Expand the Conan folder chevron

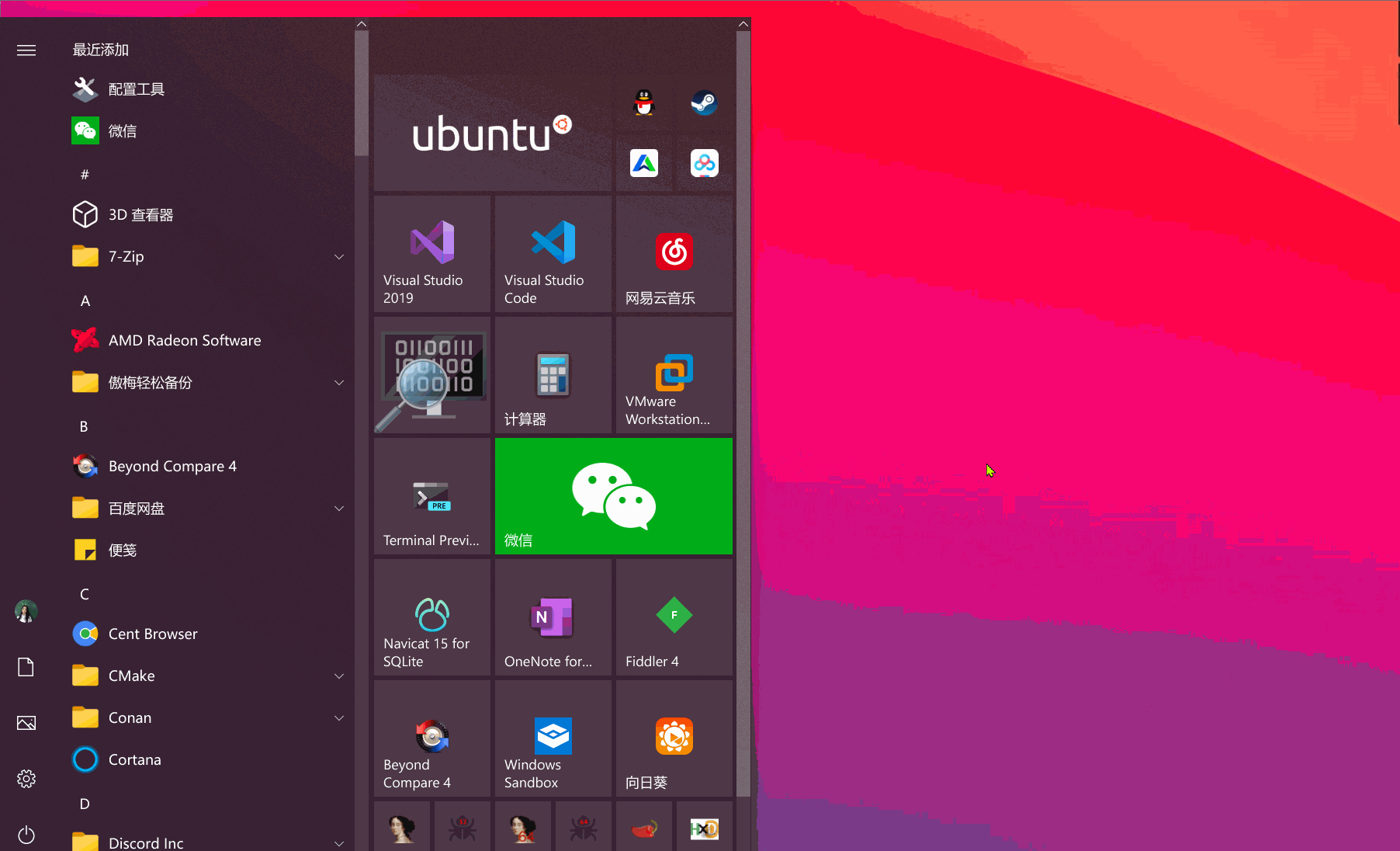339,718
